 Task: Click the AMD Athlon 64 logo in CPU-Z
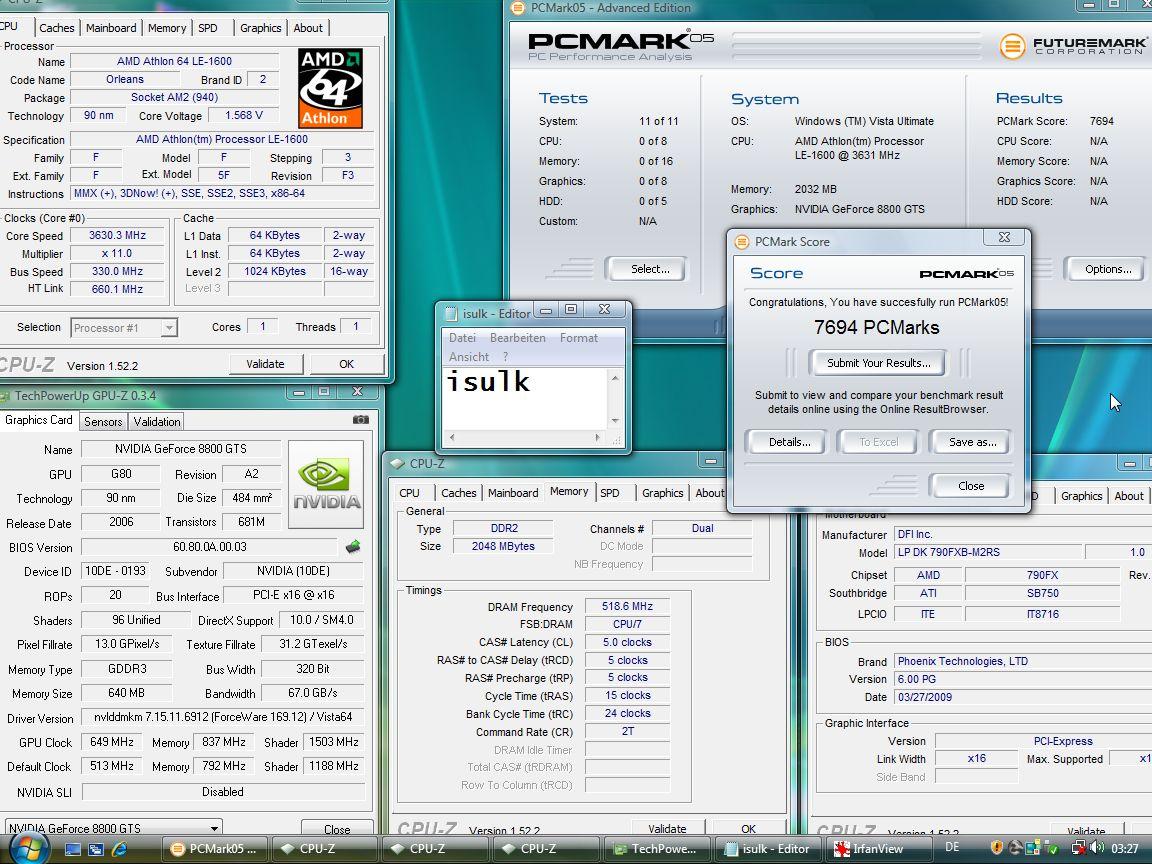(330, 89)
